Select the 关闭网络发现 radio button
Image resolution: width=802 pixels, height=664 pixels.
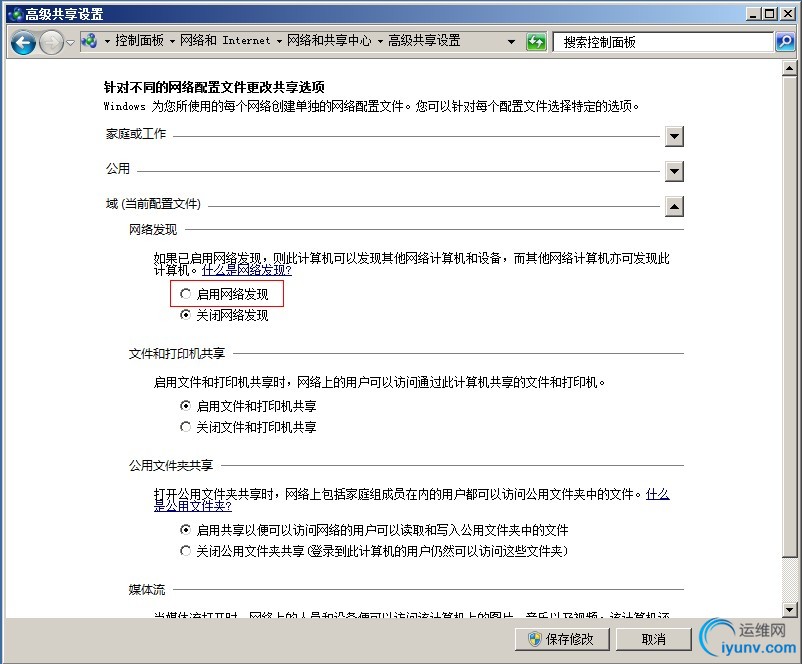pos(185,315)
